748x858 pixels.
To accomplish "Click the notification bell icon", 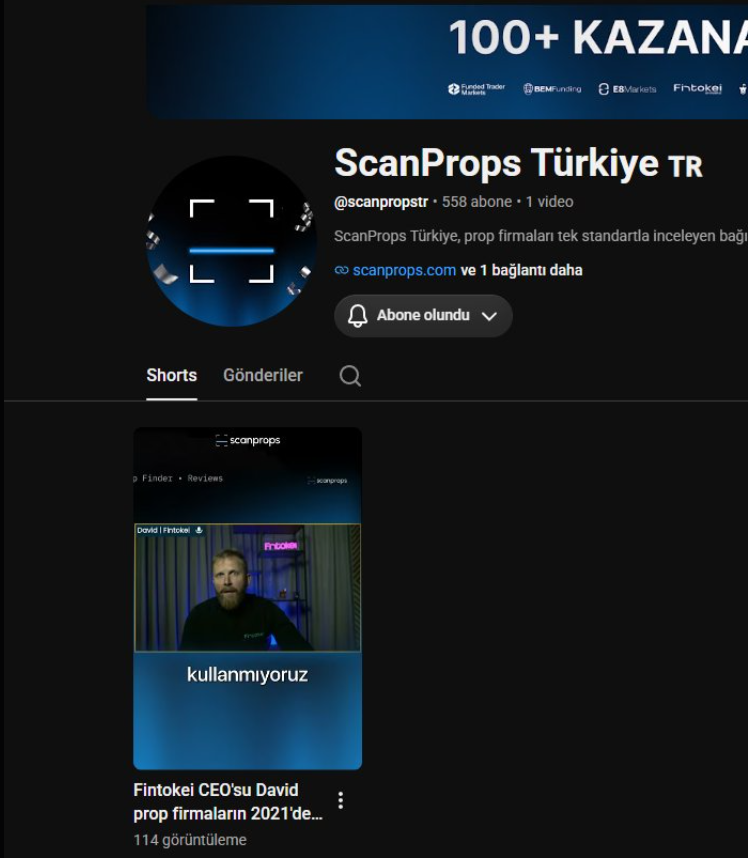I will tap(357, 316).
